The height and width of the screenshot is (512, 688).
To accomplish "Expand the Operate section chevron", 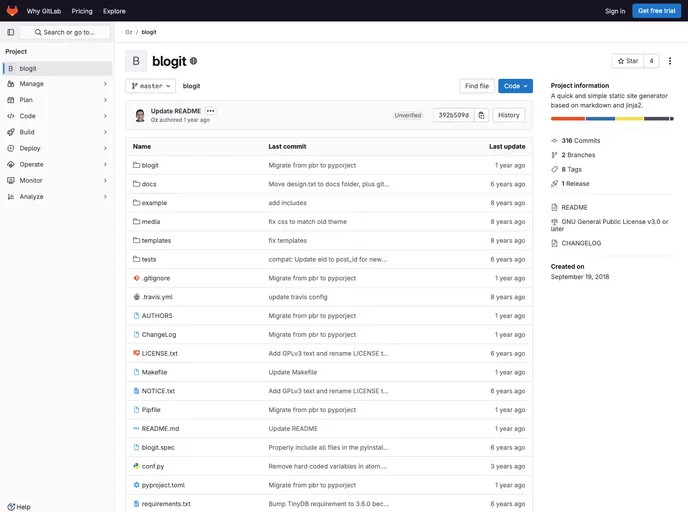I will tap(105, 164).
